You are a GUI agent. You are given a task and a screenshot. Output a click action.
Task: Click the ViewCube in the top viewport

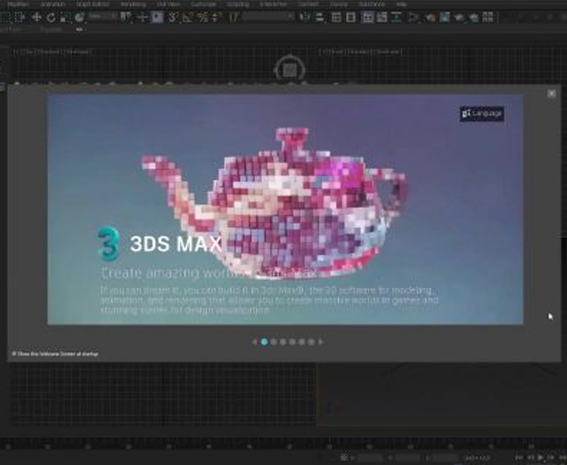(x=290, y=70)
